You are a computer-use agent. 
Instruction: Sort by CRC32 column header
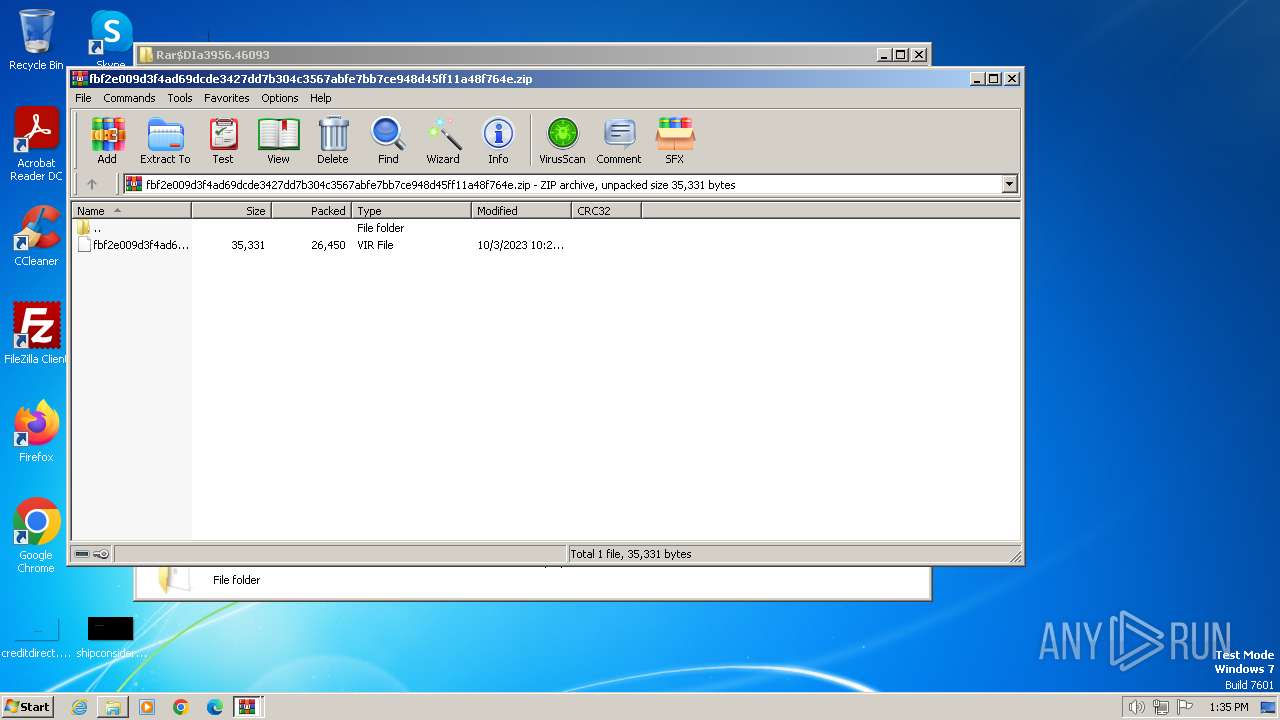pos(606,211)
